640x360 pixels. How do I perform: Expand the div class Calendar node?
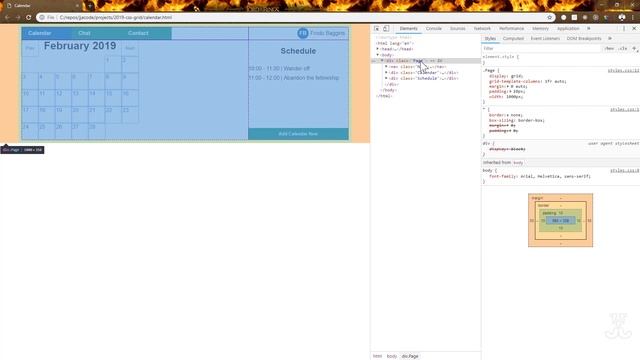(387, 73)
